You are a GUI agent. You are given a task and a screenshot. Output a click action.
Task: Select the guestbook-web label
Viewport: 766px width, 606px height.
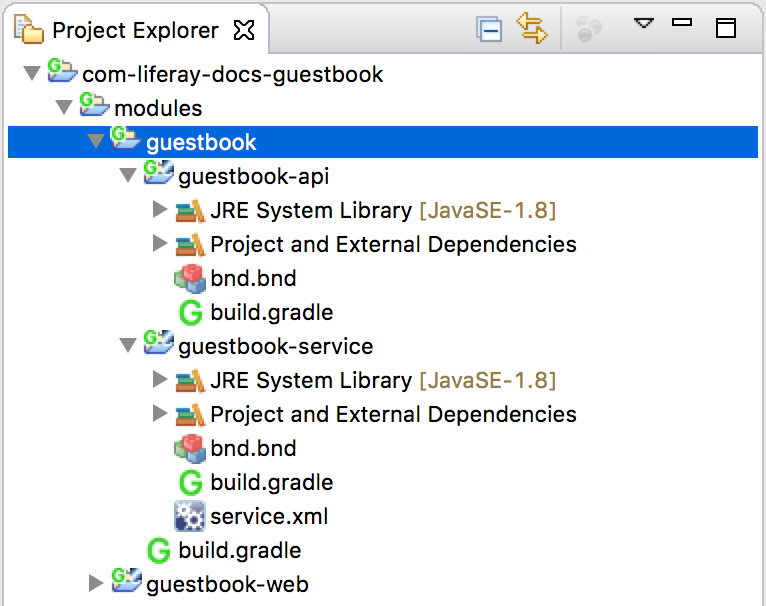pos(227,584)
